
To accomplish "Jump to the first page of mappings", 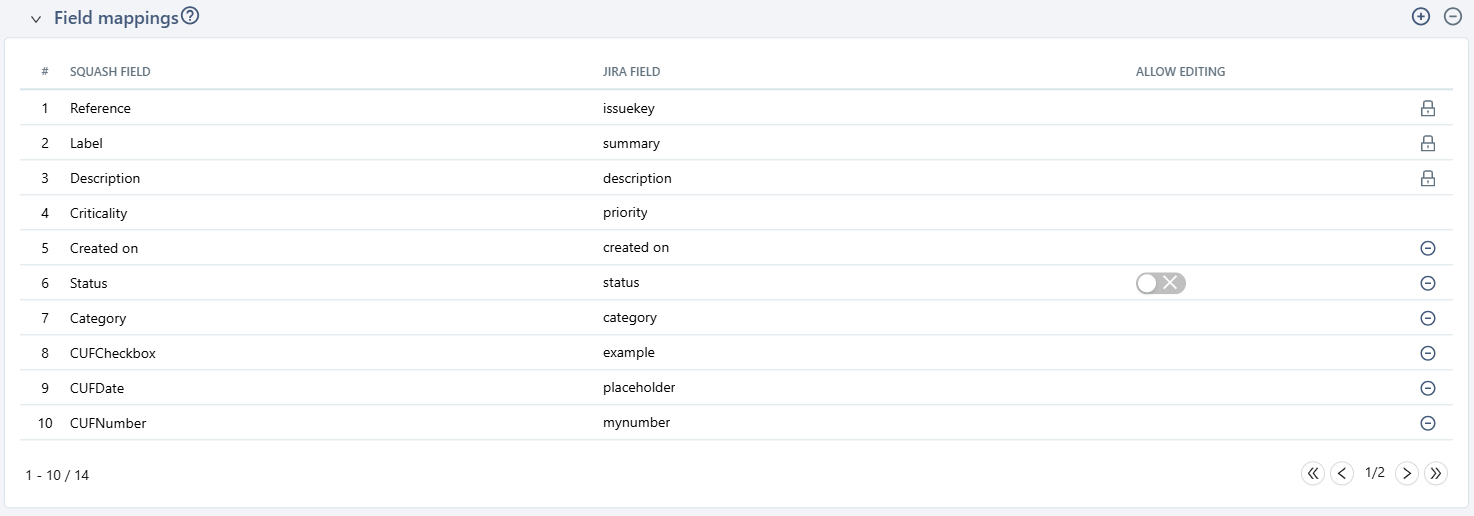I will pyautogui.click(x=1313, y=473).
